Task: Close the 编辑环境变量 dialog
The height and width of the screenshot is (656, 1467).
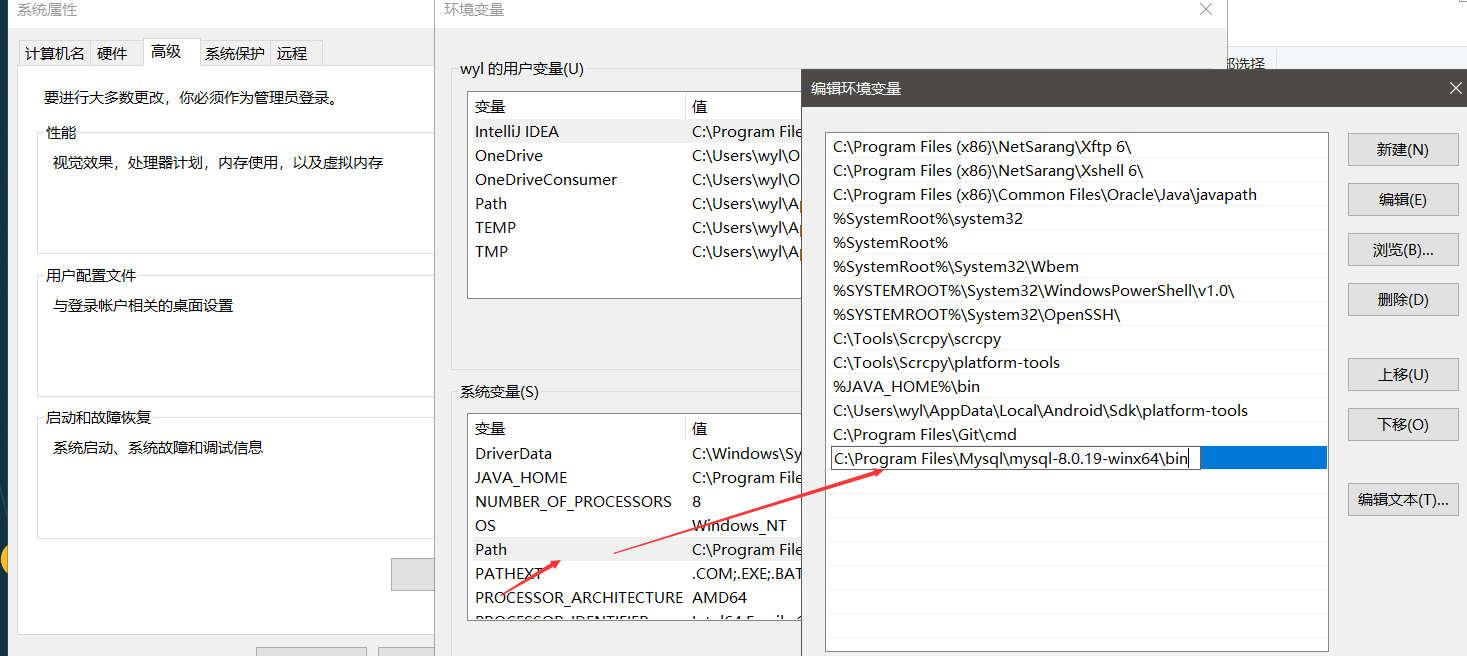Action: point(1455,88)
